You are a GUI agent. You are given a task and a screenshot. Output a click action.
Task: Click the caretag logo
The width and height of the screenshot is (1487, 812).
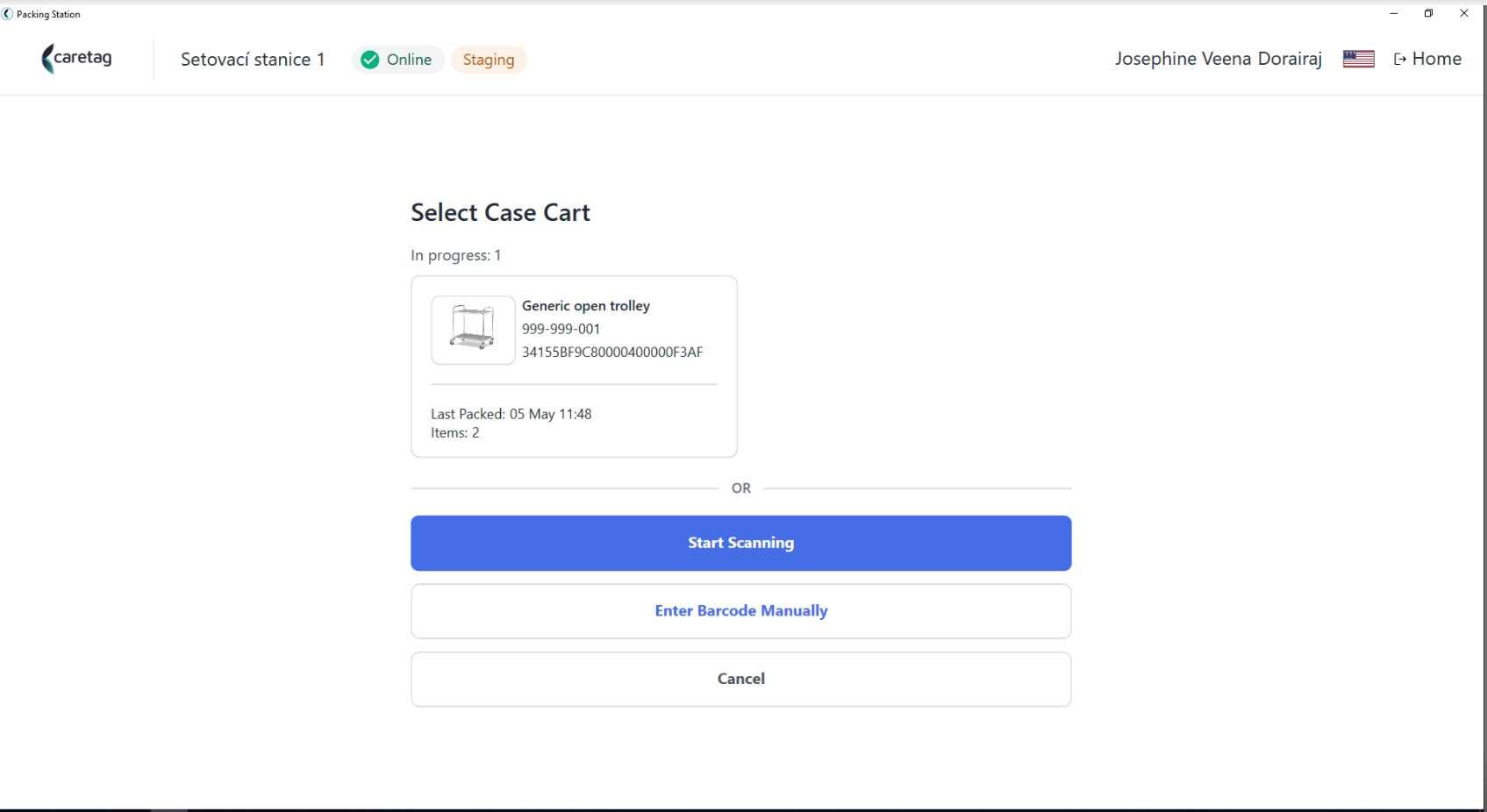point(77,59)
